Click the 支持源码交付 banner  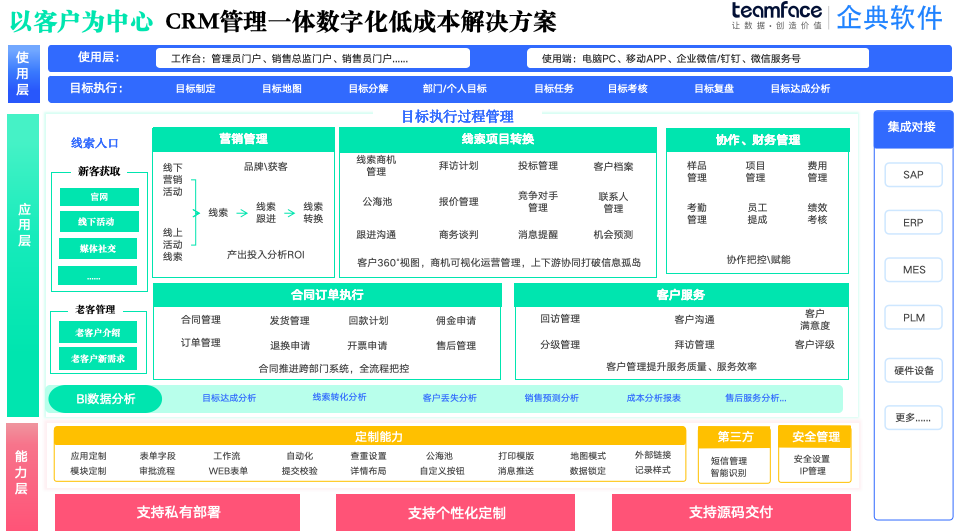(731, 513)
